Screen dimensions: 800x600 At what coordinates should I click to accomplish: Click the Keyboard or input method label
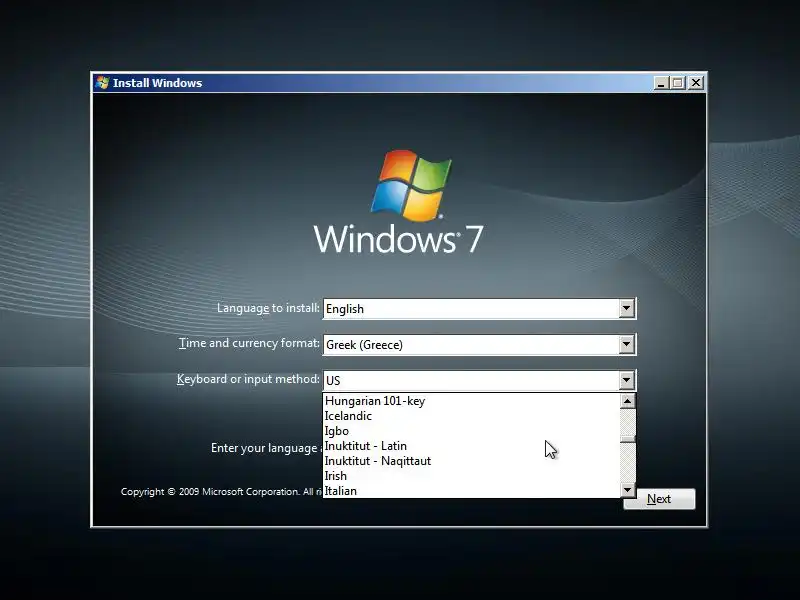(248, 379)
